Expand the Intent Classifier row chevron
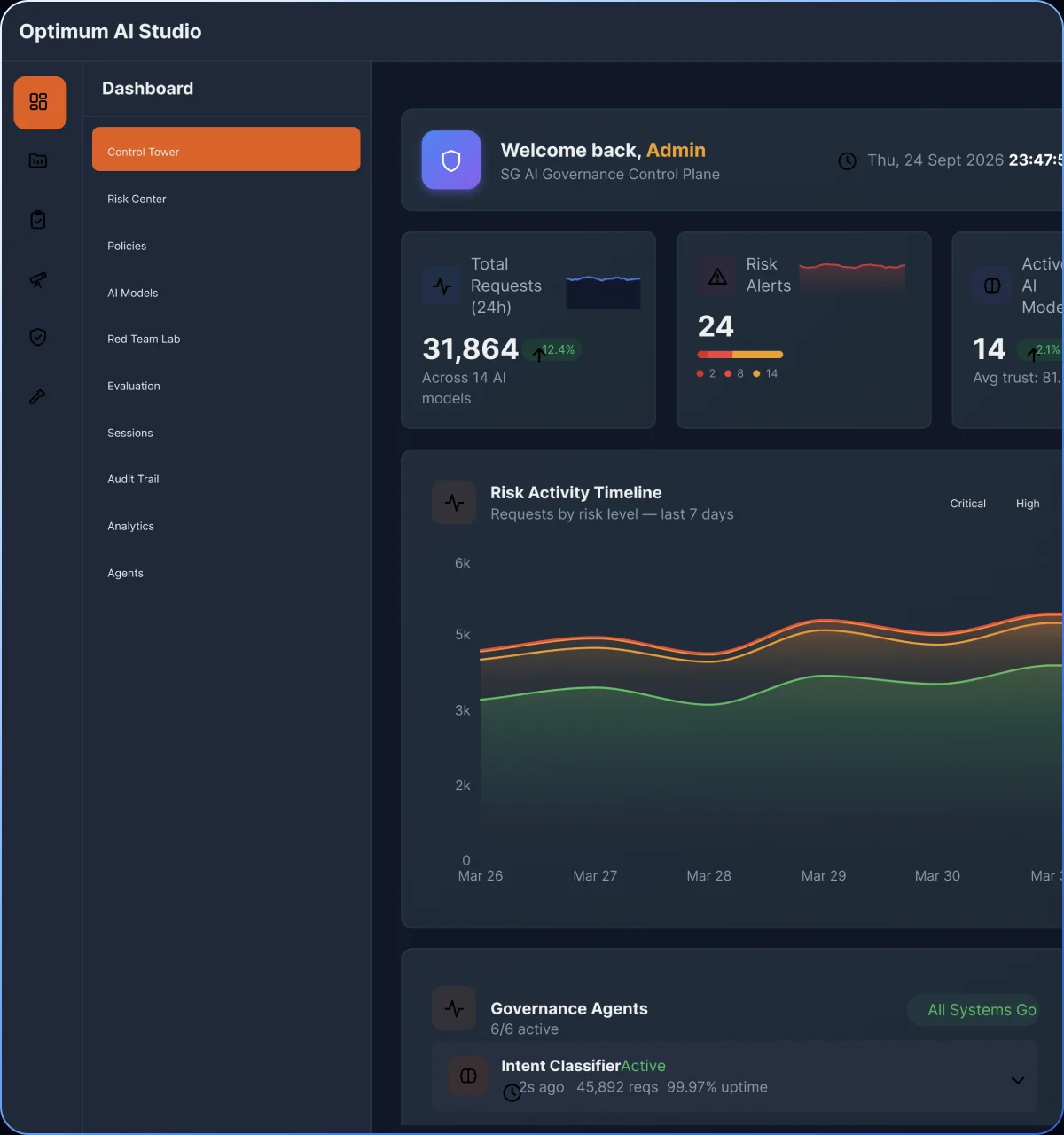 tap(1018, 1080)
